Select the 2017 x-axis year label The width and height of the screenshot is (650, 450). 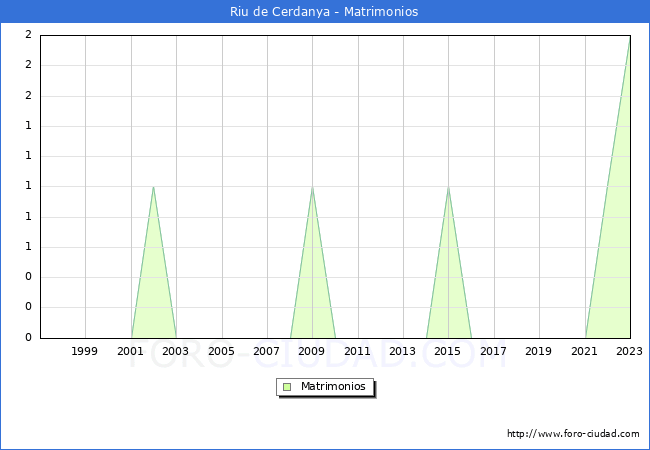click(494, 351)
